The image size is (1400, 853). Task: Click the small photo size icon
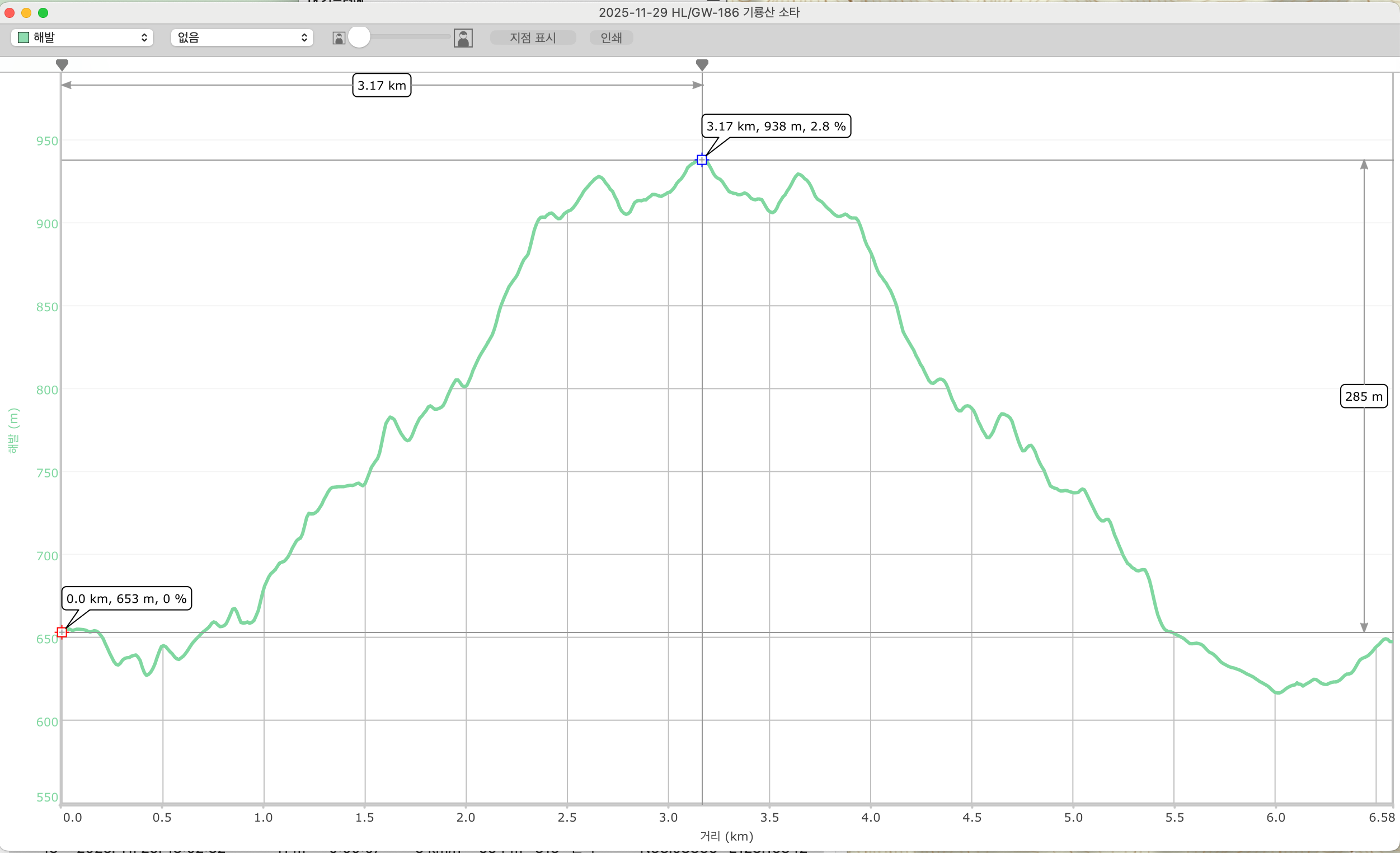pyautogui.click(x=339, y=38)
